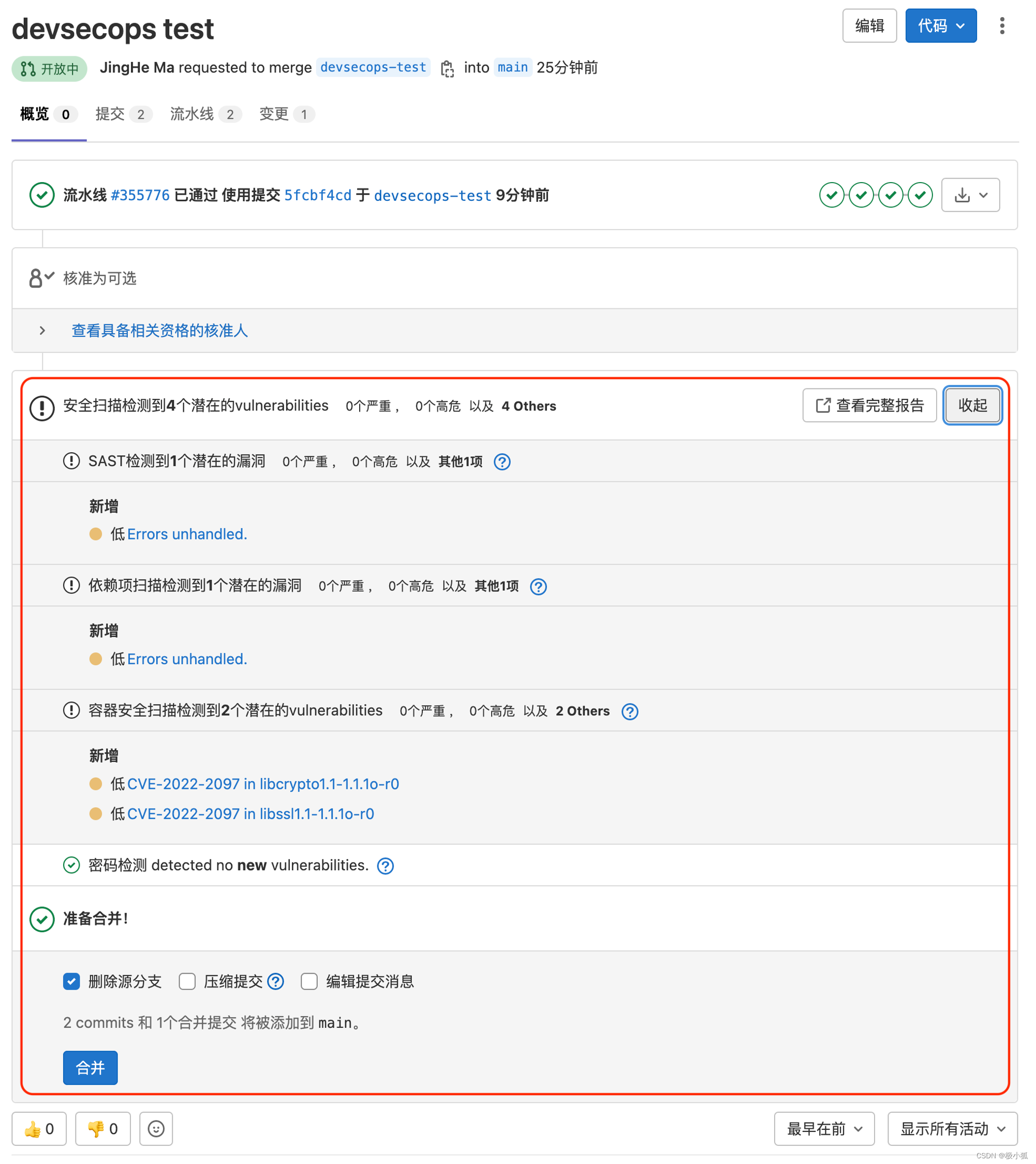Open dependency scanning Errors unhandled finding
The width and height of the screenshot is (1036, 1164).
[x=187, y=659]
